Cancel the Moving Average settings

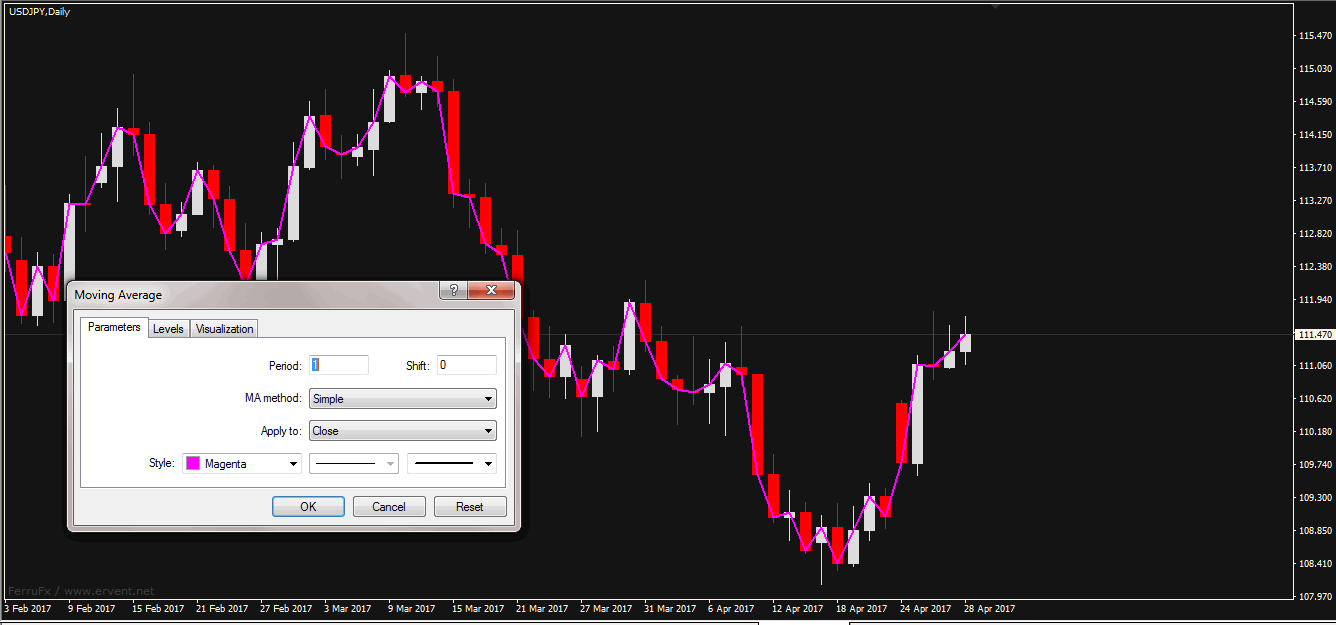pos(389,507)
